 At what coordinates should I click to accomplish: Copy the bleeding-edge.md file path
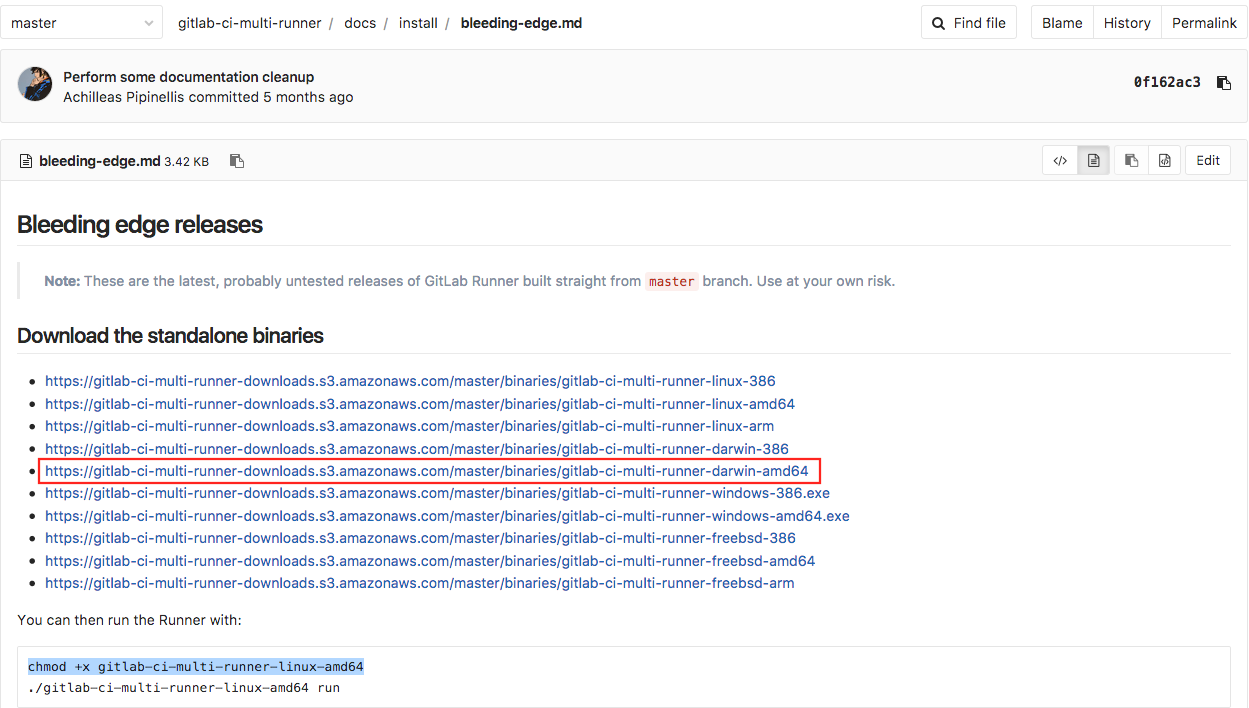coord(237,161)
